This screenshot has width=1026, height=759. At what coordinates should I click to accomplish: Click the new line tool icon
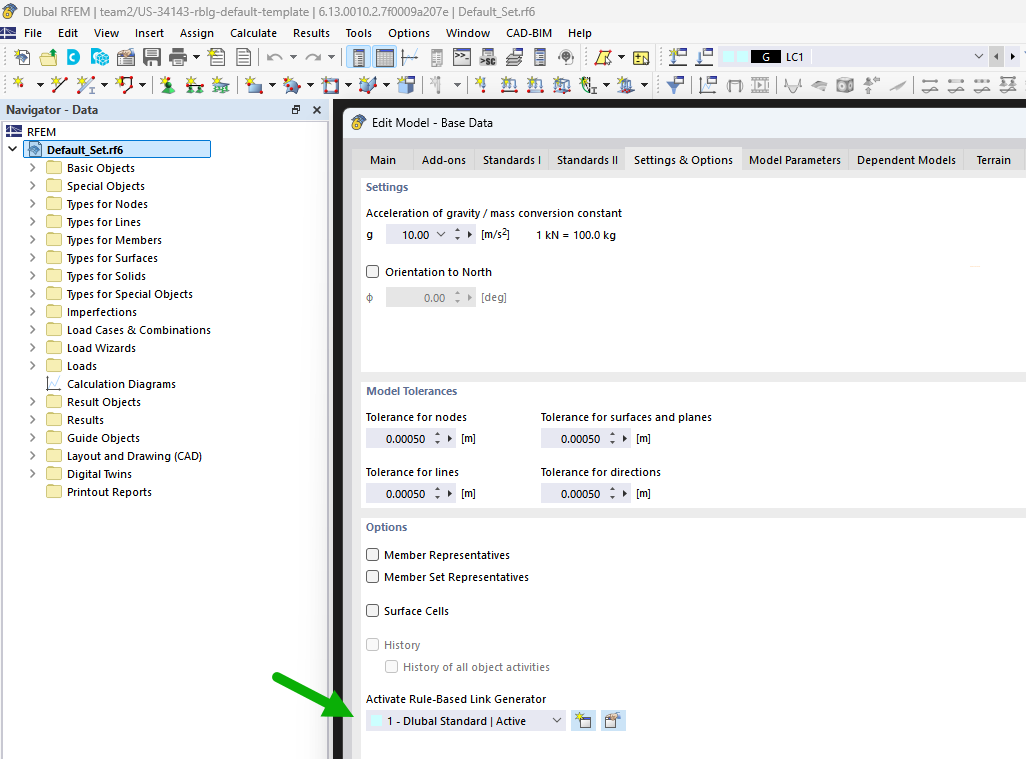pyautogui.click(x=59, y=84)
